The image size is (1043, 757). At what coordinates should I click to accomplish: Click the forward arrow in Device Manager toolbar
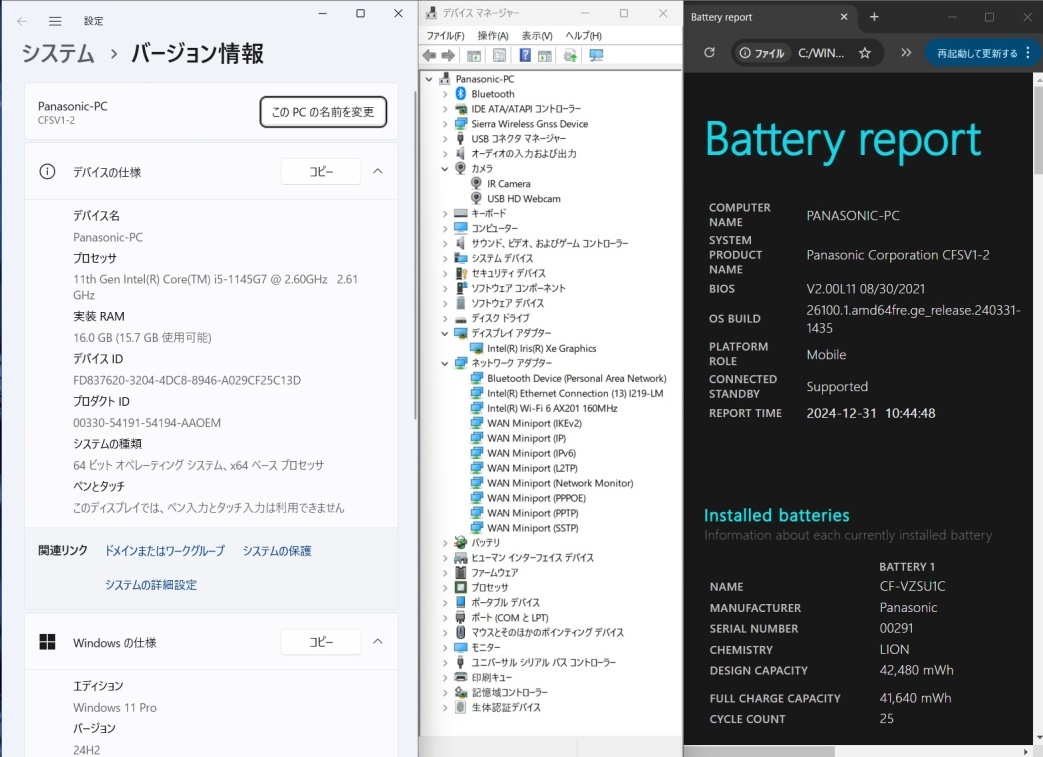[448, 56]
